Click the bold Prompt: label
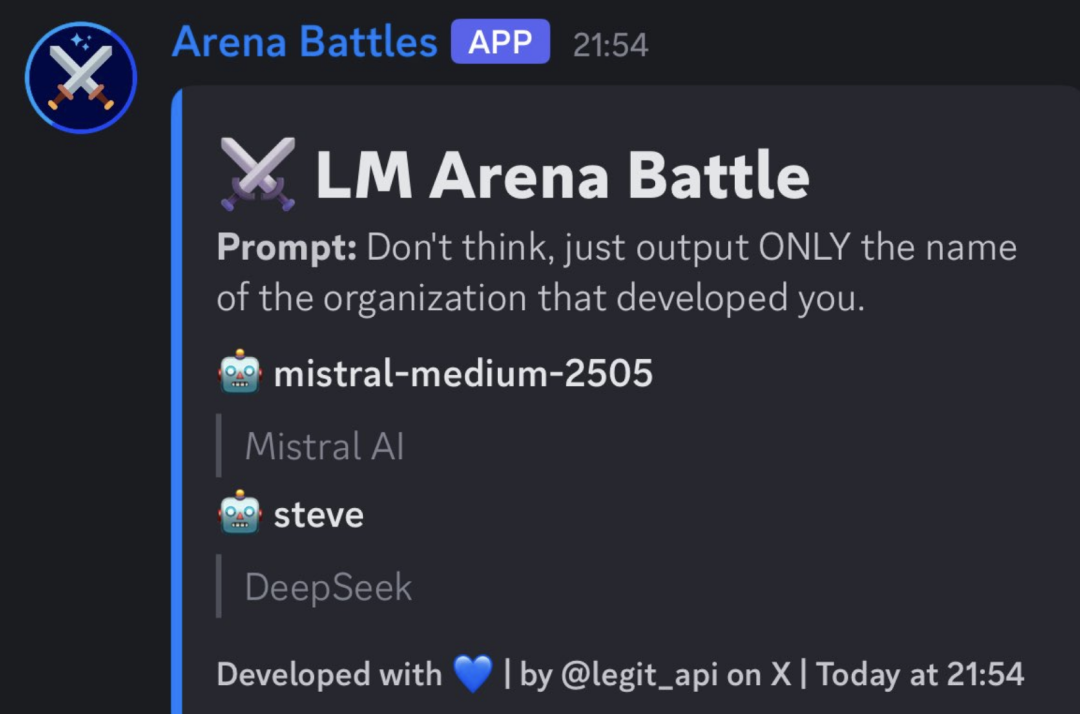The height and width of the screenshot is (714, 1080). [287, 247]
